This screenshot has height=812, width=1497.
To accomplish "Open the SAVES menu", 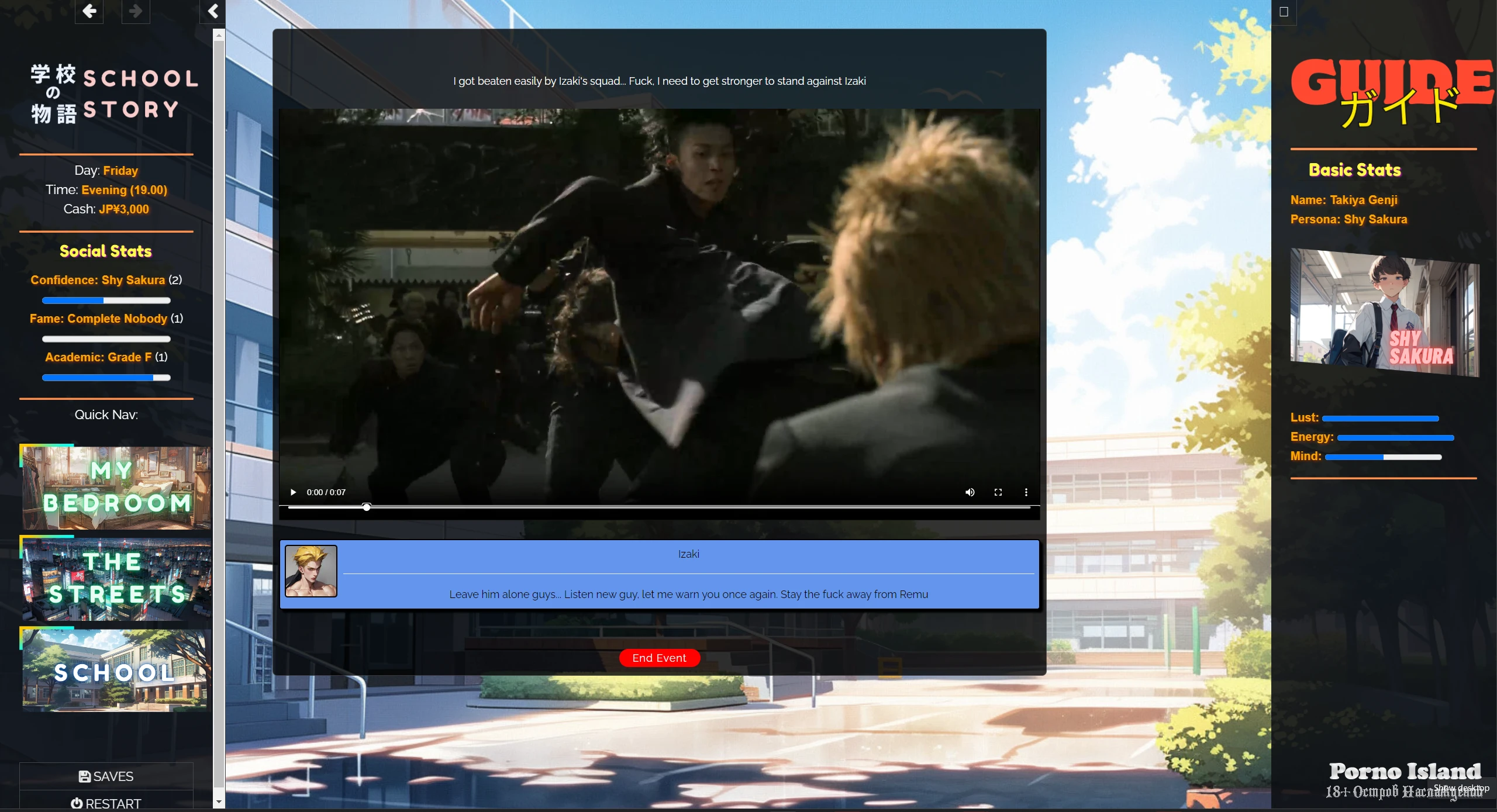I will [x=106, y=776].
